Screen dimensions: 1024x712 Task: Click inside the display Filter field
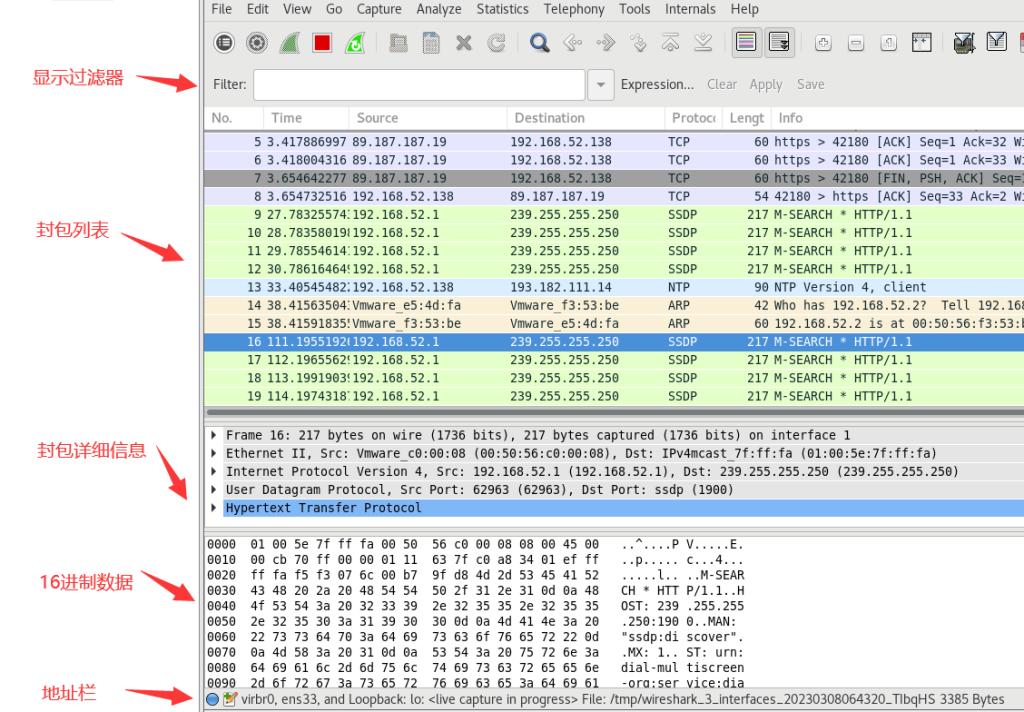point(419,85)
